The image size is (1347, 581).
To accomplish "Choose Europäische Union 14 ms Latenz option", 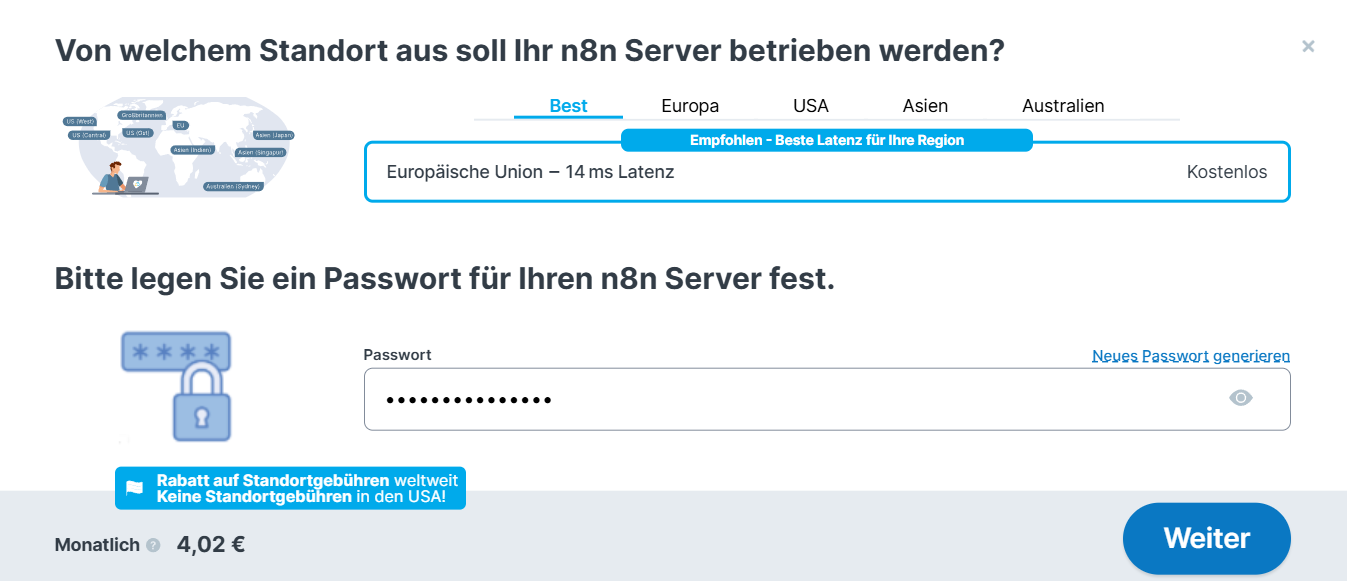I will (x=827, y=172).
